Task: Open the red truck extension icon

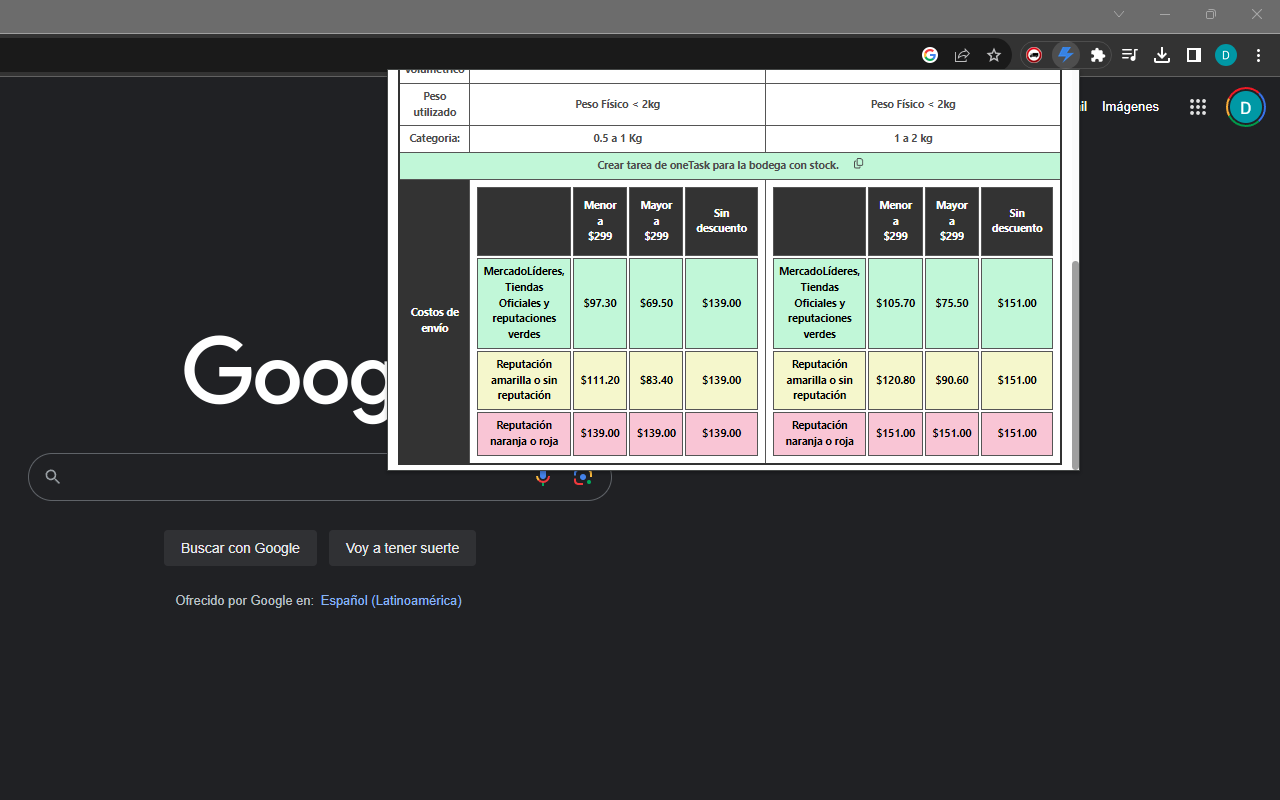Action: point(1034,55)
